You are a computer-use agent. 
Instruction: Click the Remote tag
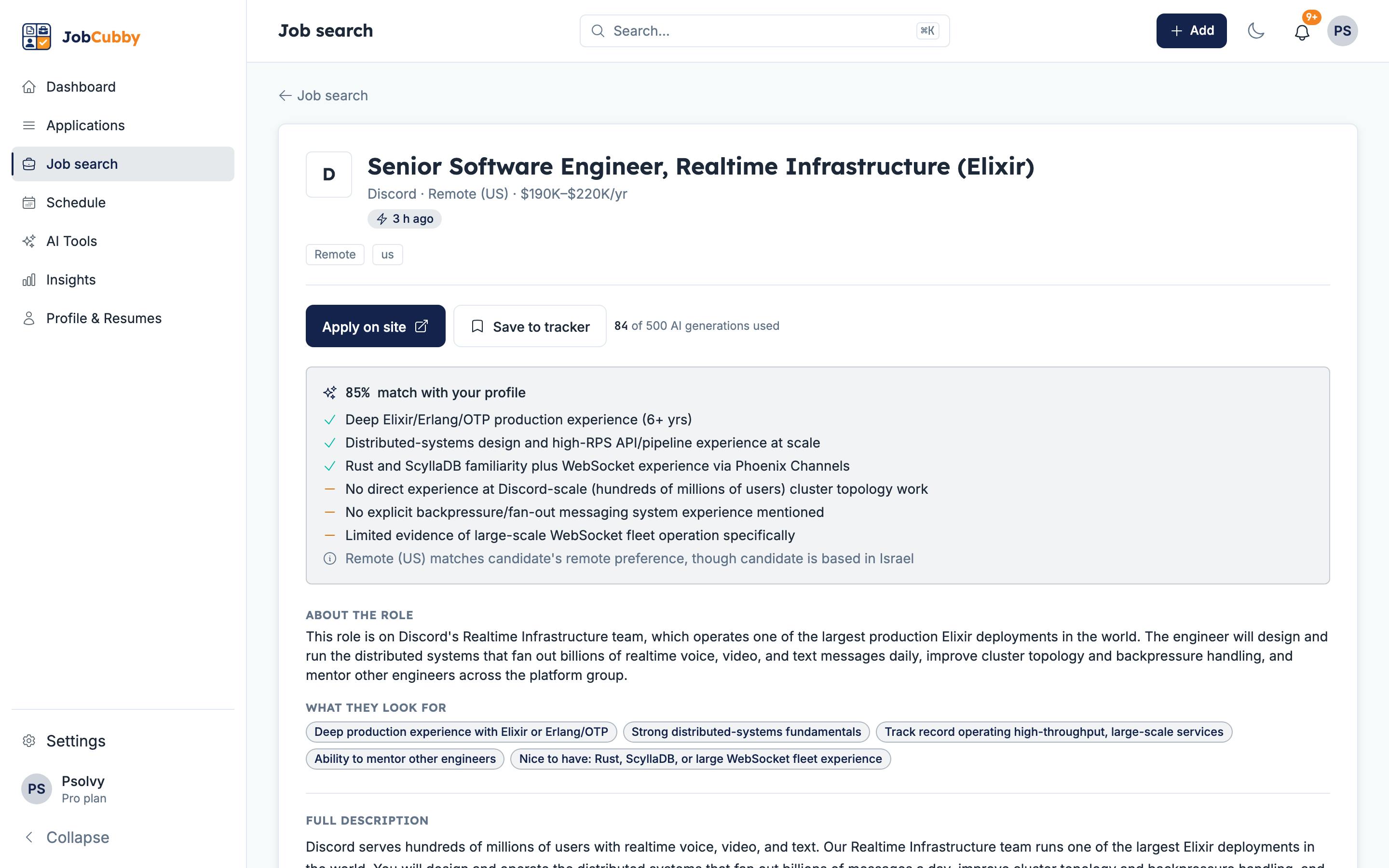pyautogui.click(x=335, y=254)
